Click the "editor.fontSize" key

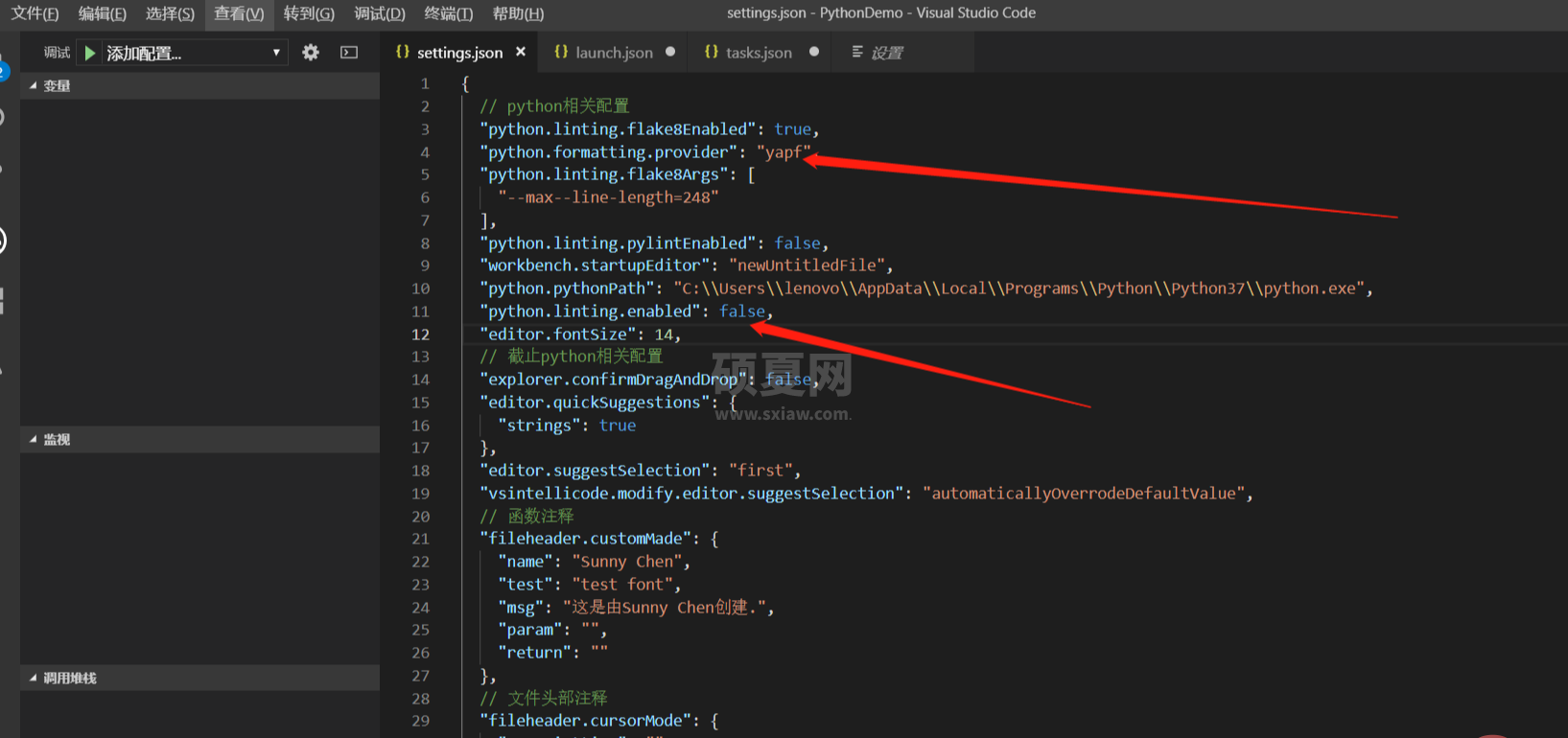pyautogui.click(x=558, y=334)
